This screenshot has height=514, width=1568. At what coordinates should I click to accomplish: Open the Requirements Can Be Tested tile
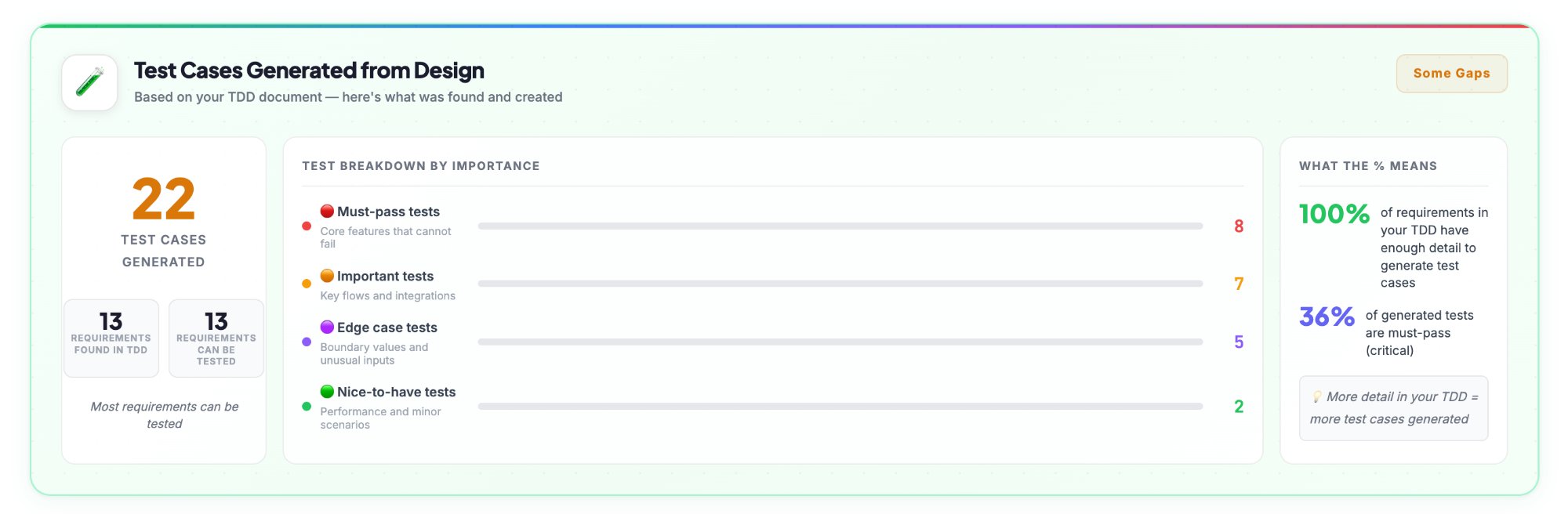216,338
